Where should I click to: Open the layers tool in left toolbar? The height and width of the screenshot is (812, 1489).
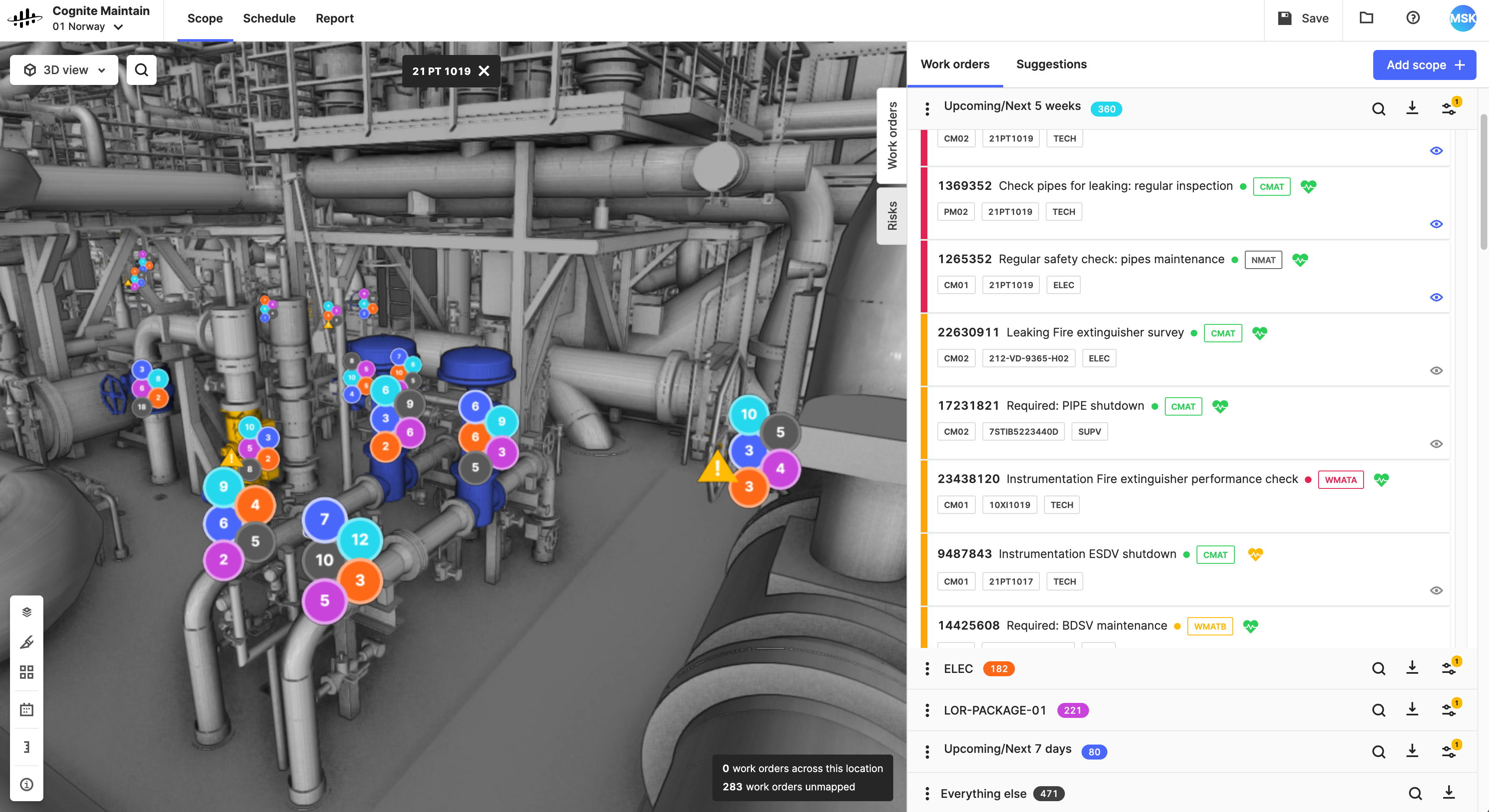click(x=27, y=612)
